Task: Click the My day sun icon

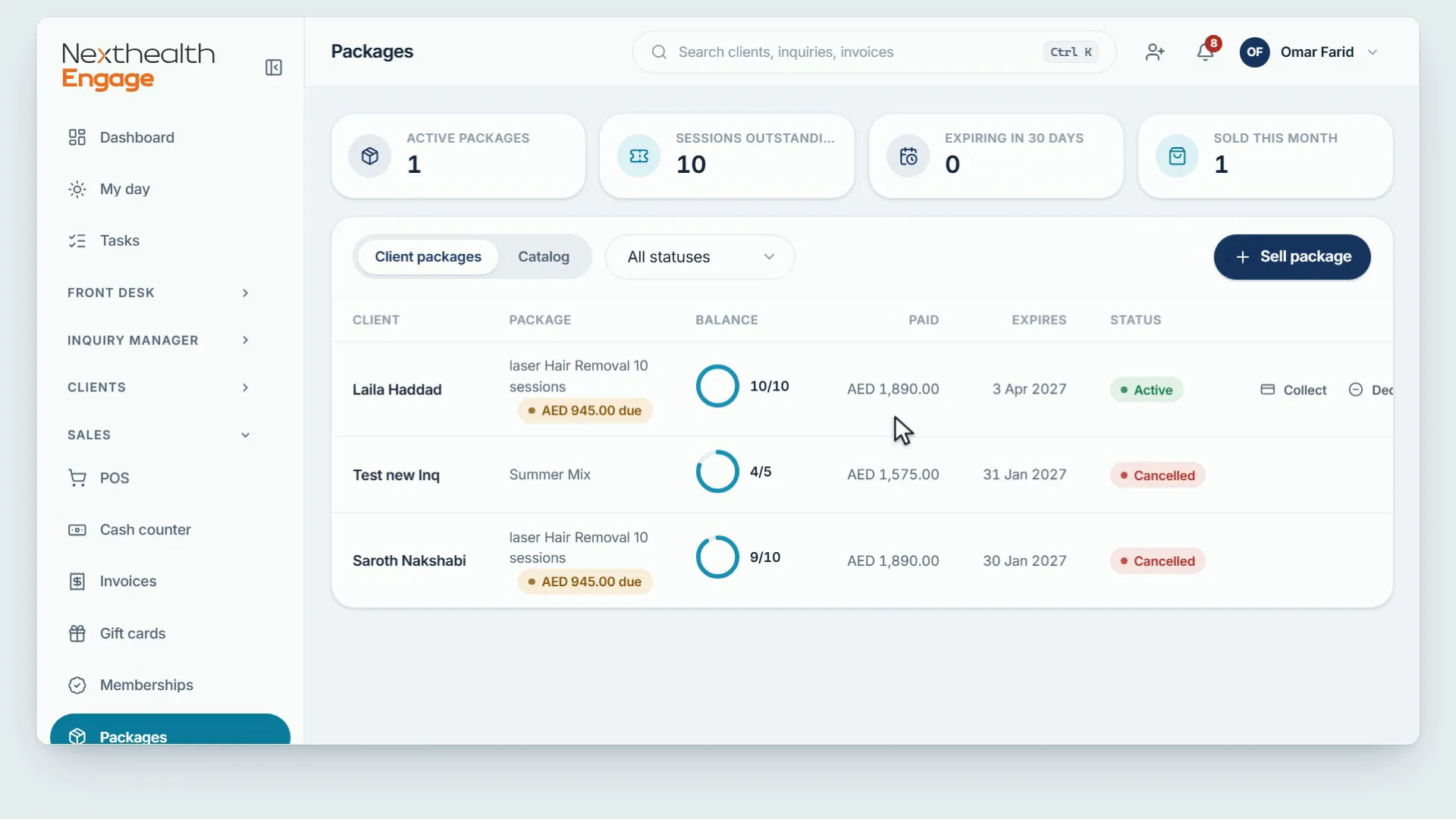Action: point(77,189)
